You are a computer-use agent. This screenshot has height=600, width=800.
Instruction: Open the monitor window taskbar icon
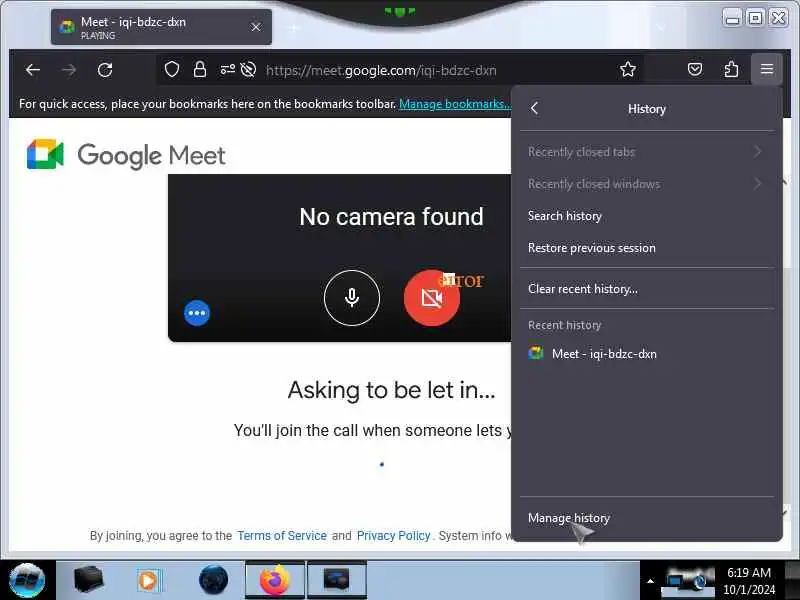(x=336, y=580)
